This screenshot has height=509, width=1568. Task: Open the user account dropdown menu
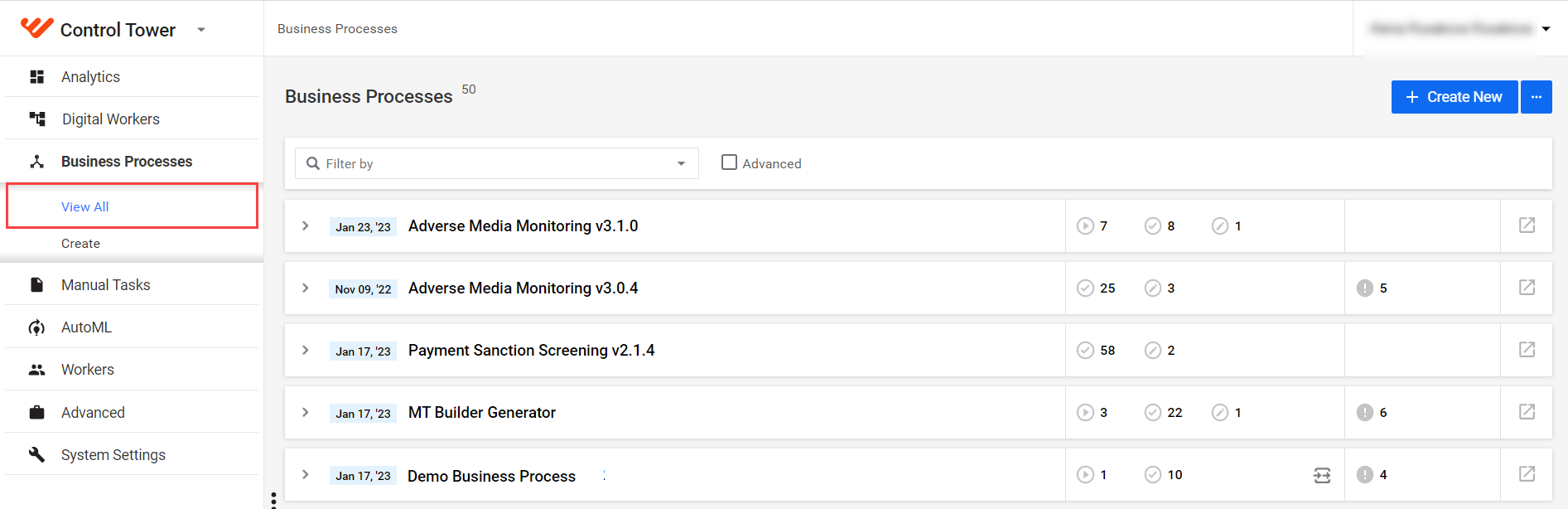point(1546,29)
